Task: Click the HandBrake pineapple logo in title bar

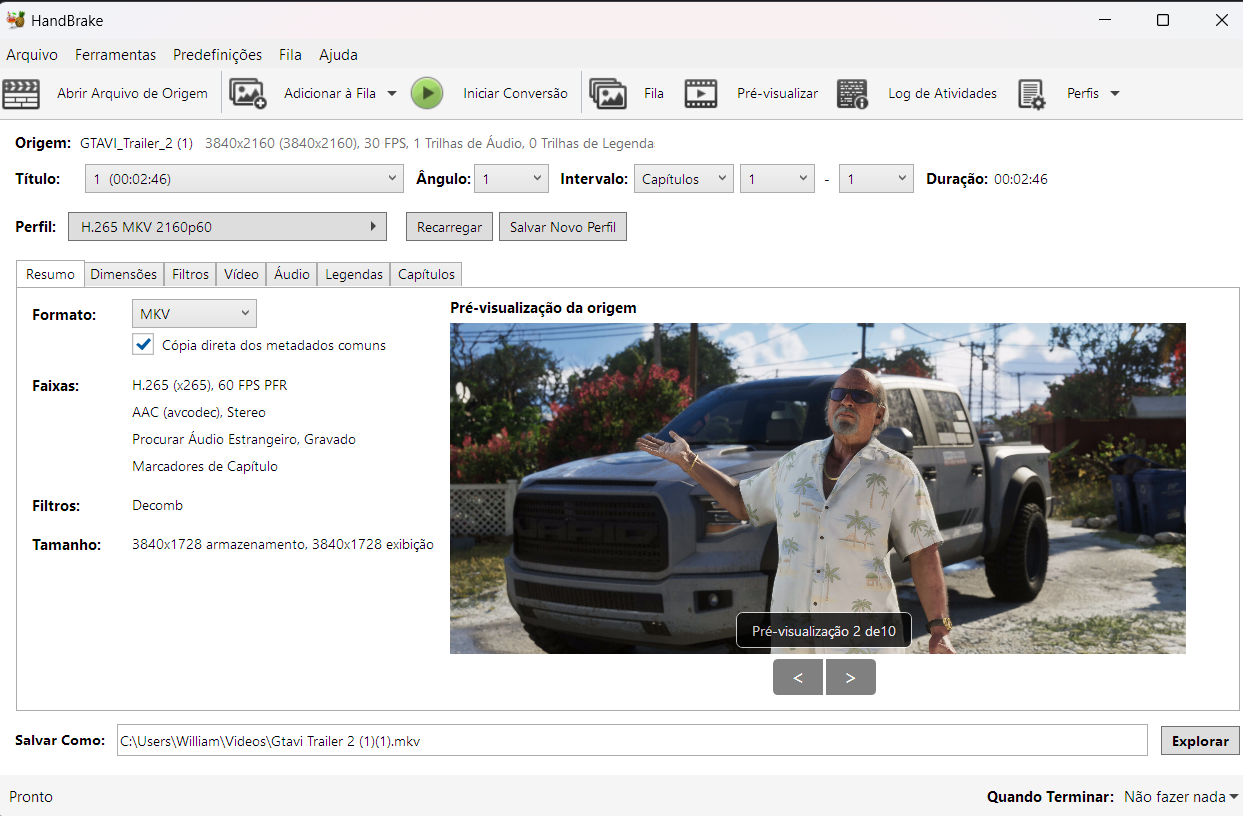Action: click(x=15, y=20)
